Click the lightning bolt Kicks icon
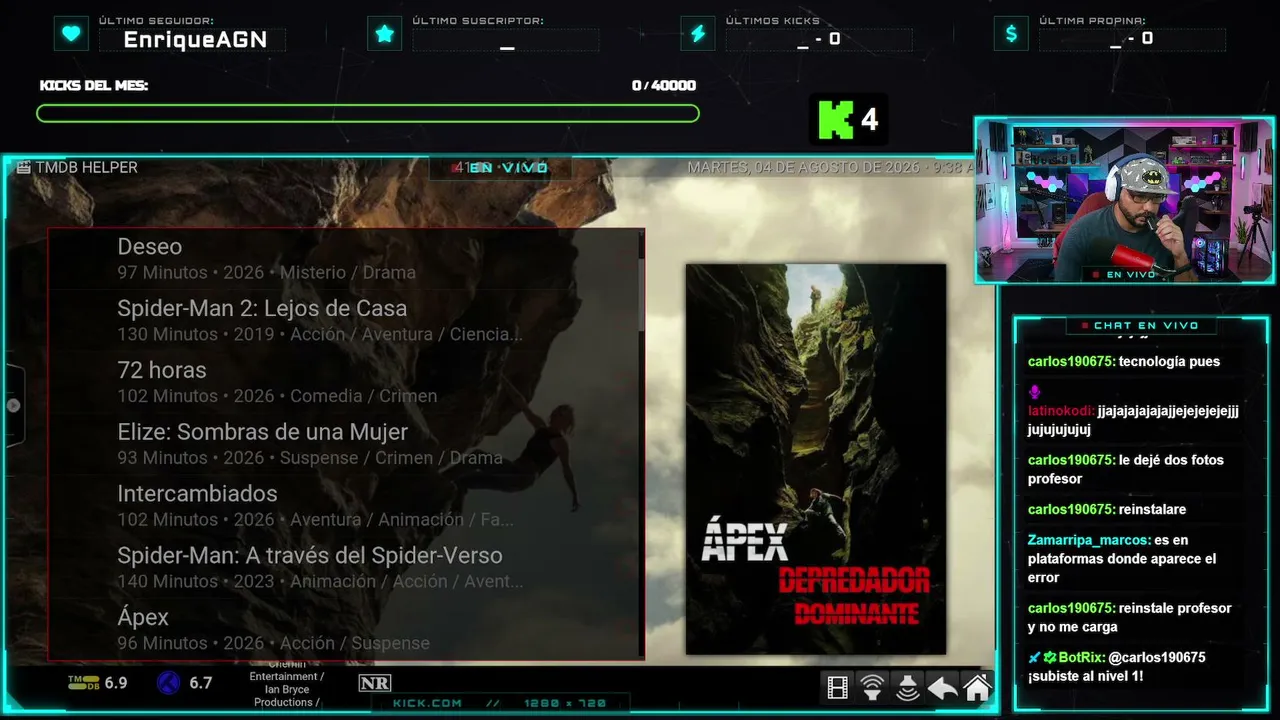This screenshot has width=1280, height=720. 698,34
